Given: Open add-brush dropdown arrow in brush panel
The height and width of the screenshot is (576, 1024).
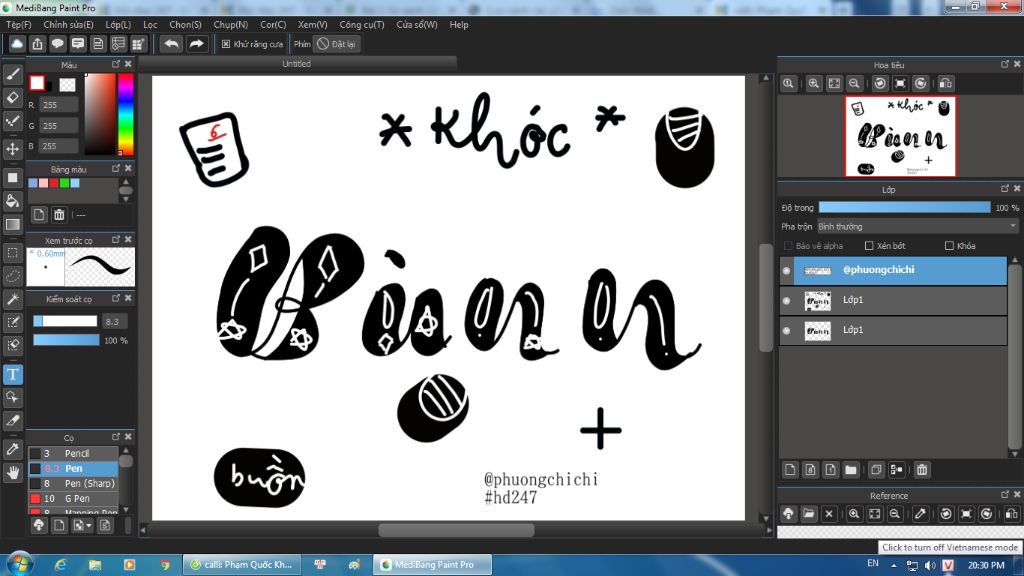Looking at the screenshot, I should [x=89, y=525].
